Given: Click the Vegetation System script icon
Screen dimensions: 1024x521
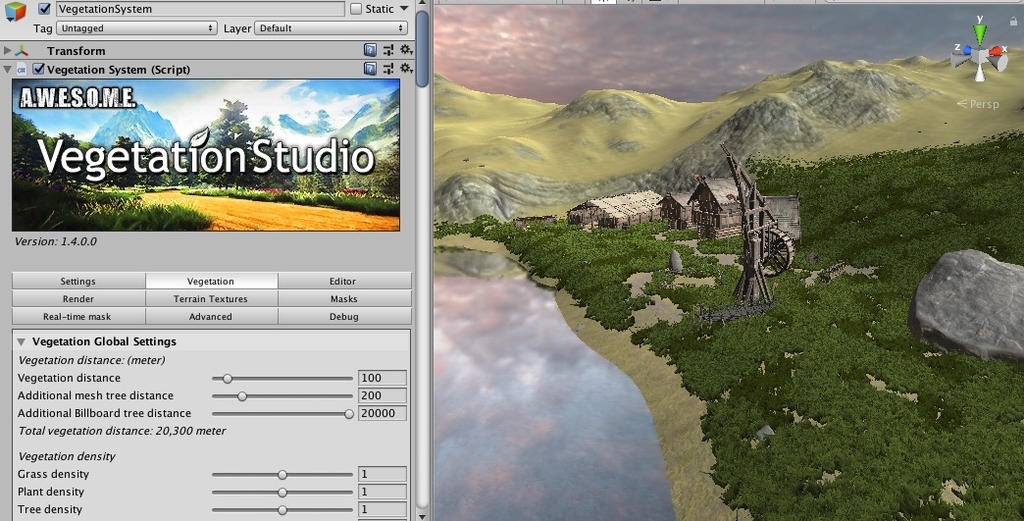Looking at the screenshot, I should tap(22, 69).
